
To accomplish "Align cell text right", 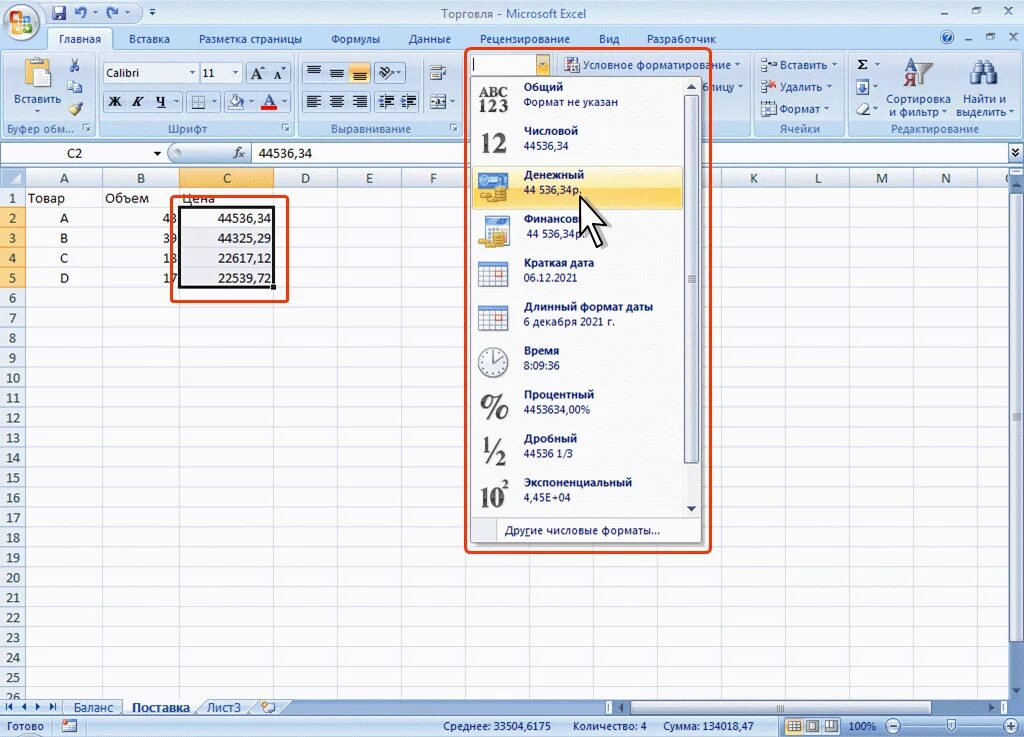I will 359,101.
